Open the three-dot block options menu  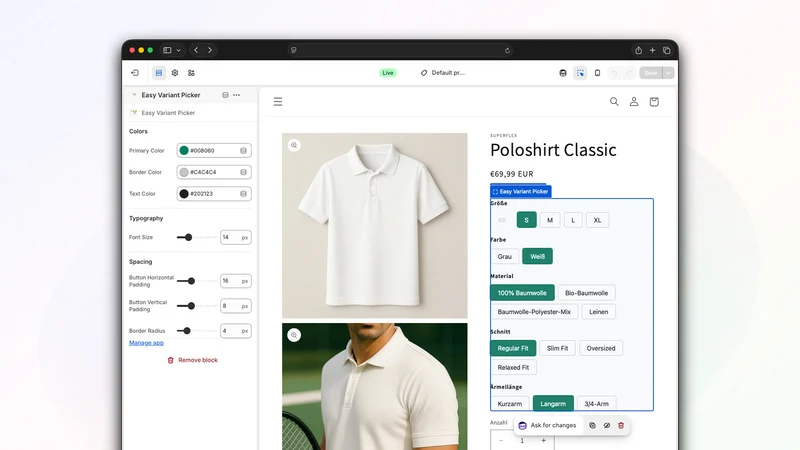coord(236,95)
